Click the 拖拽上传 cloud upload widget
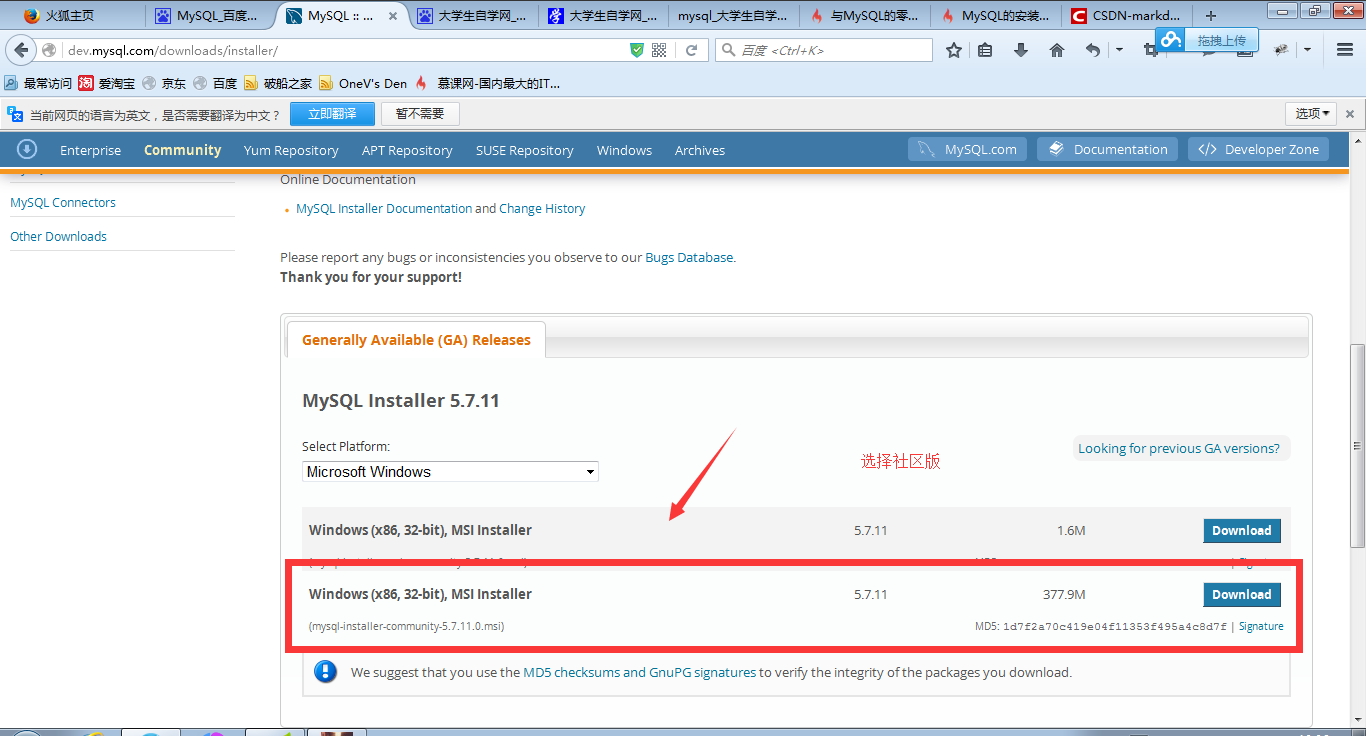1366x736 pixels. [1207, 40]
